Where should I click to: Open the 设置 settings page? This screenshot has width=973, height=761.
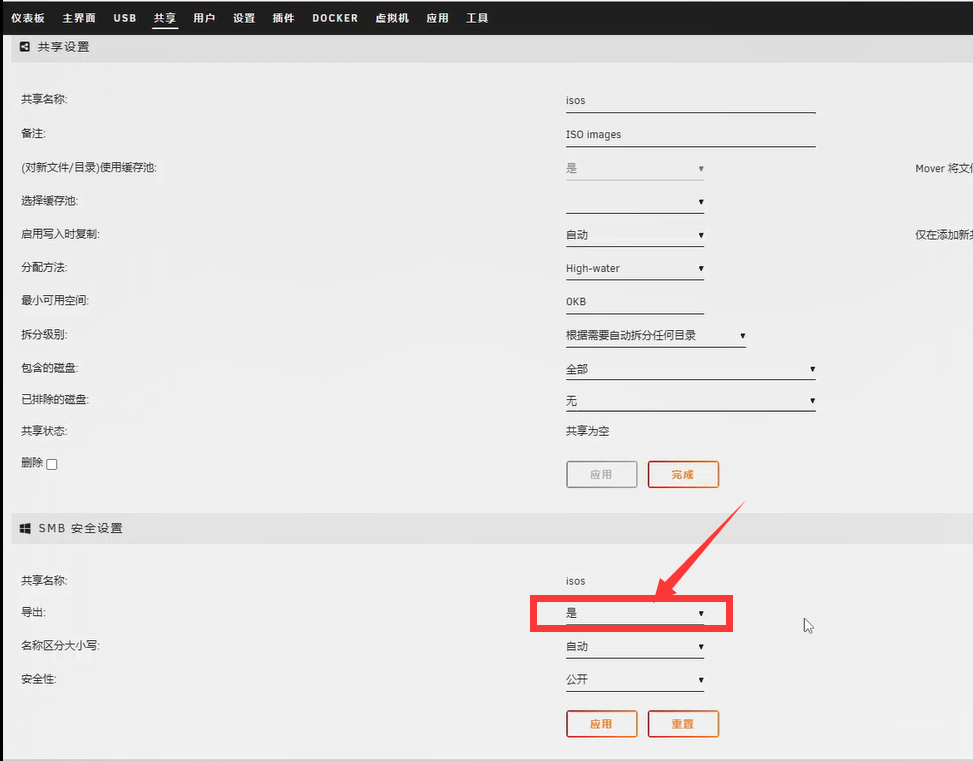coord(244,18)
